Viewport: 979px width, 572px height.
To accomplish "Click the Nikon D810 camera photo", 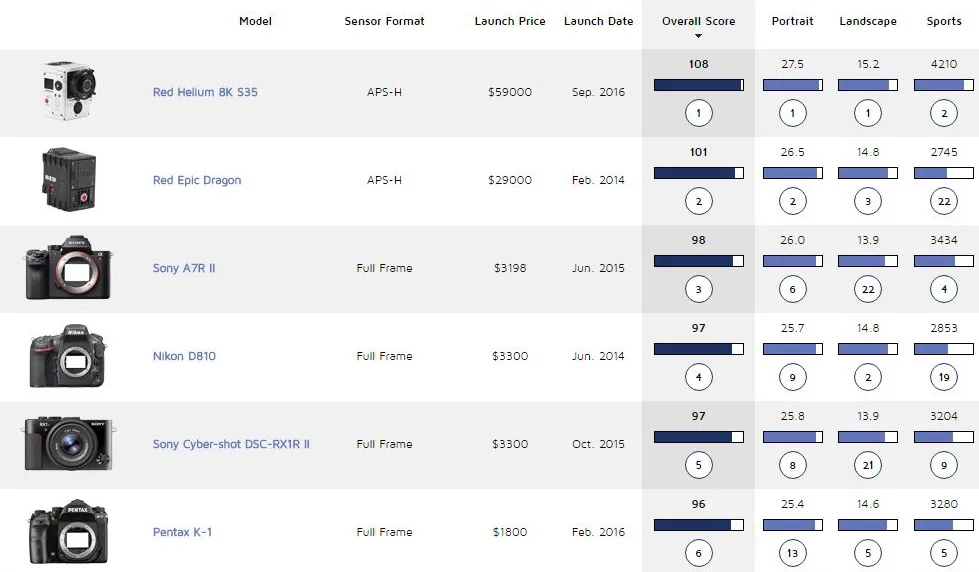I will point(69,356).
